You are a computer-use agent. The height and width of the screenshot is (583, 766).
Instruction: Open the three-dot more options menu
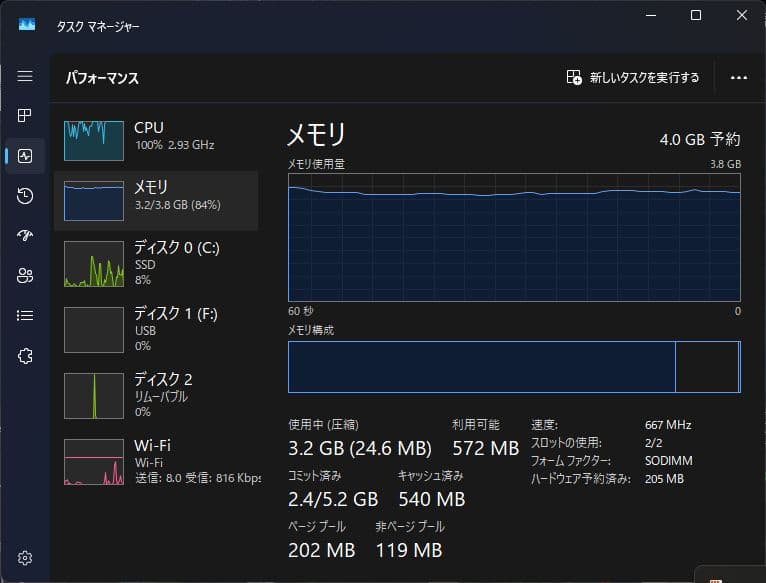pos(739,78)
